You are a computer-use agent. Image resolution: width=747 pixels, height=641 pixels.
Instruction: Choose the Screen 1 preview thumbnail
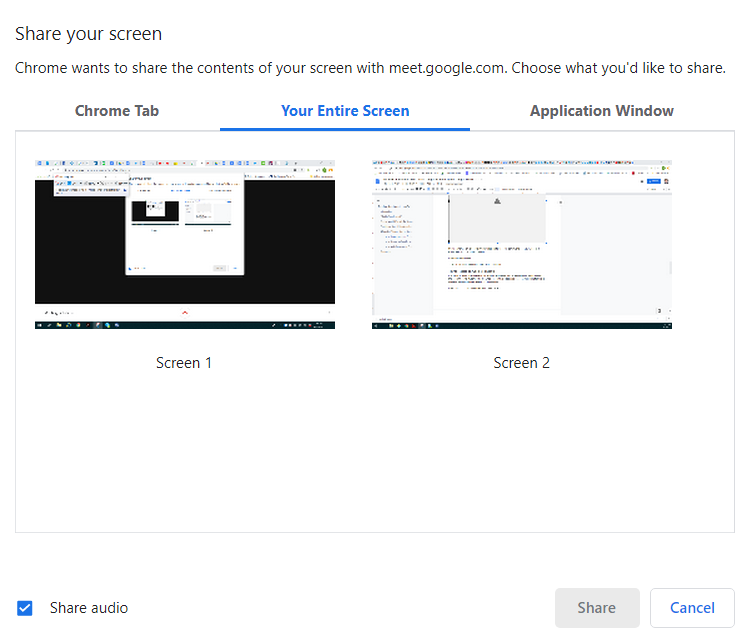click(185, 244)
